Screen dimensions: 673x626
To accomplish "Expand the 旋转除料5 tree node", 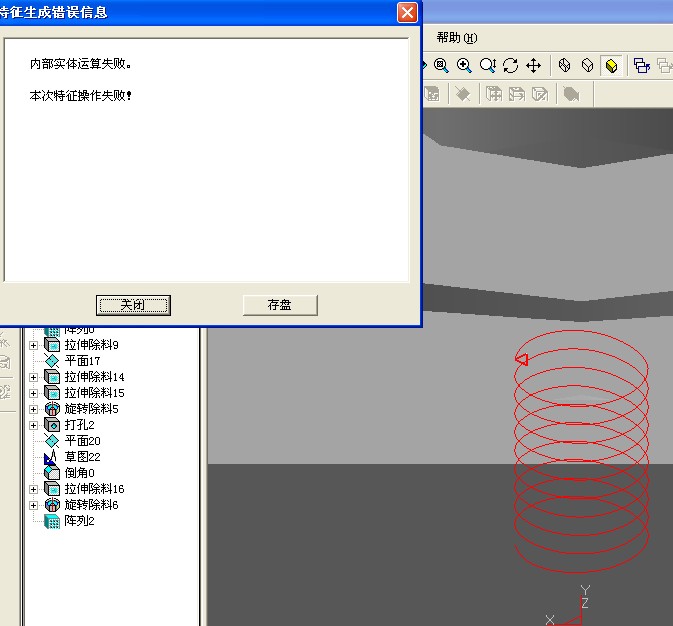I will (33, 409).
